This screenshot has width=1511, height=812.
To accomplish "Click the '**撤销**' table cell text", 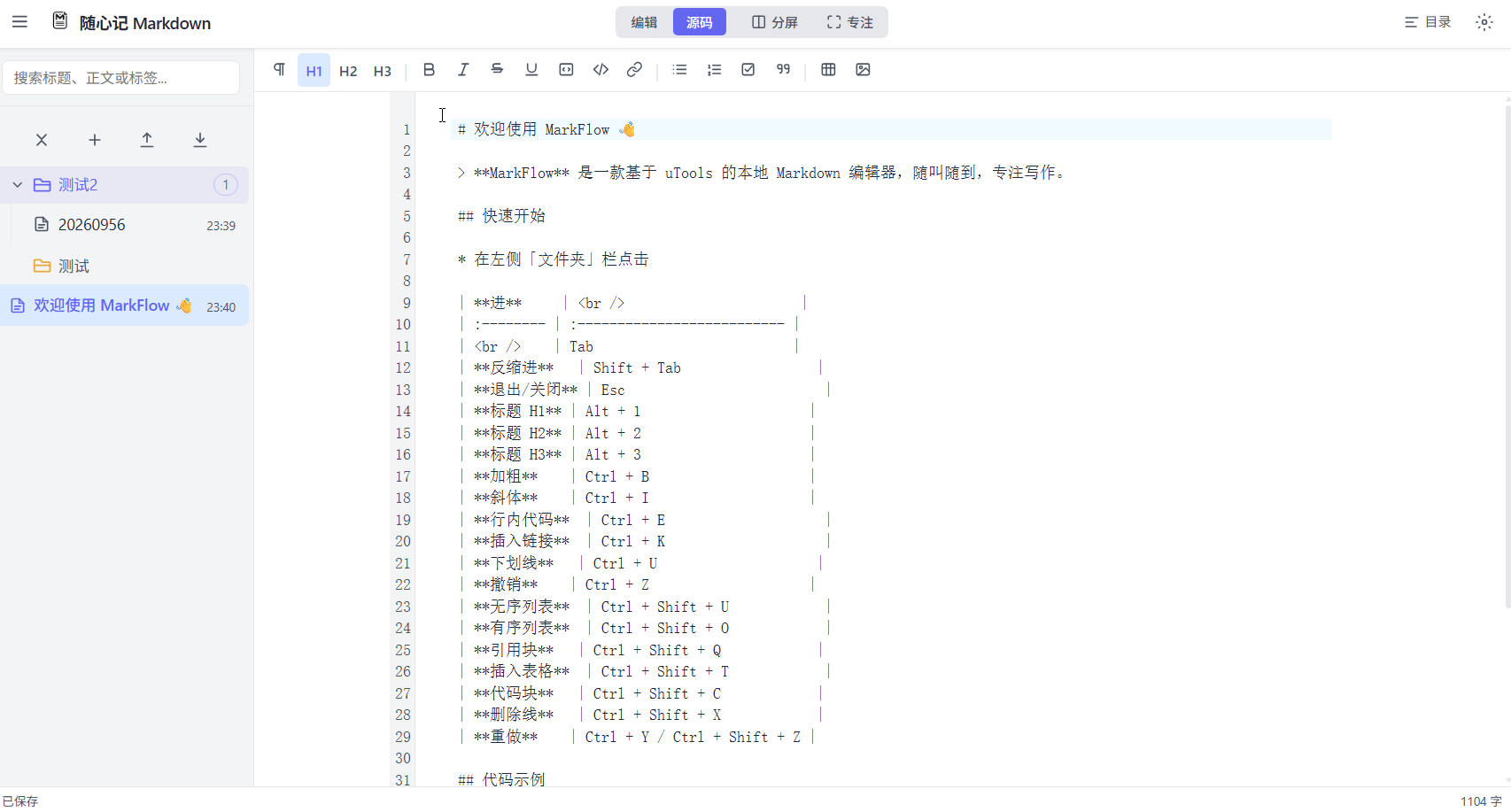I will [506, 585].
